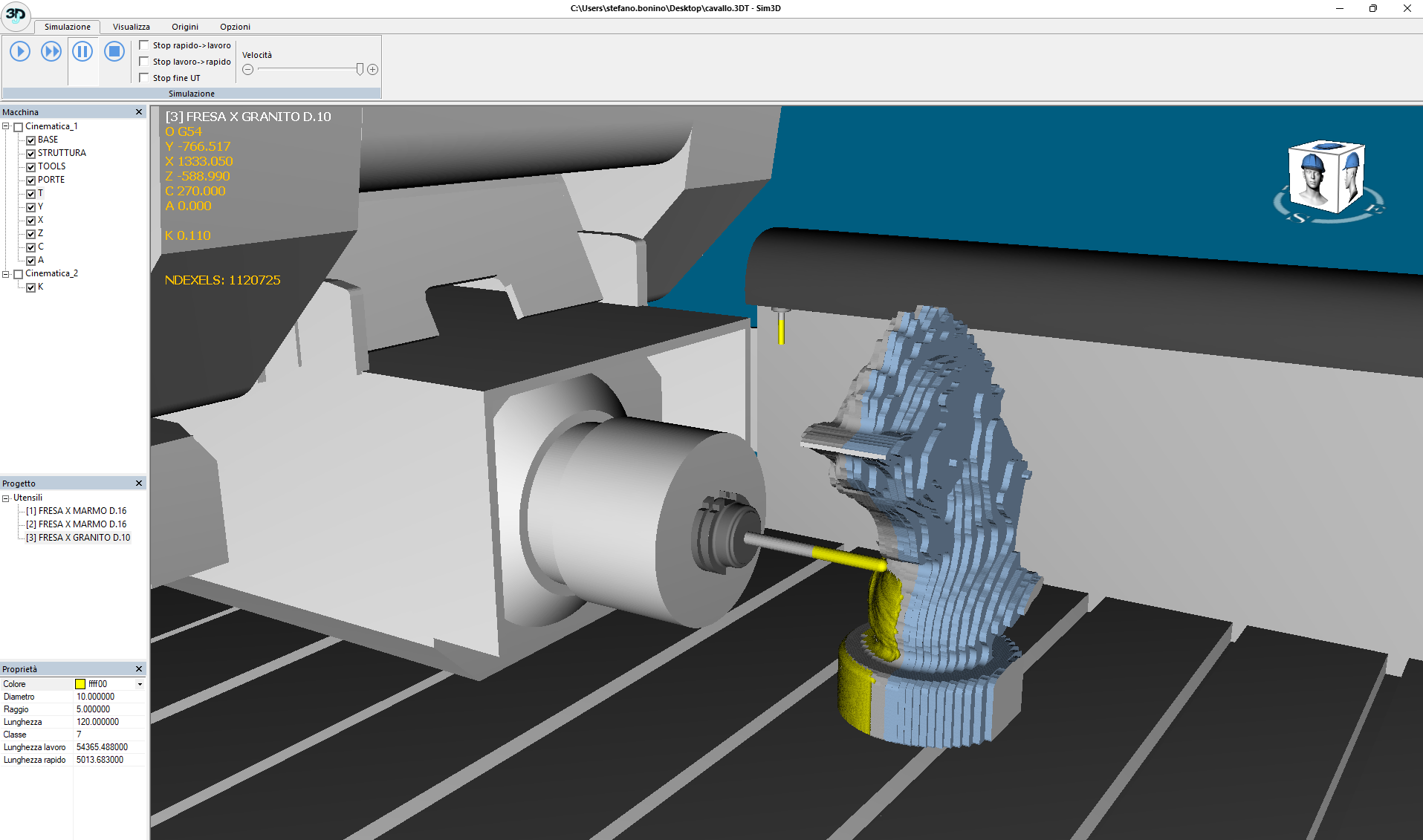Pause the running simulation
This screenshot has width=1423, height=840.
click(82, 51)
